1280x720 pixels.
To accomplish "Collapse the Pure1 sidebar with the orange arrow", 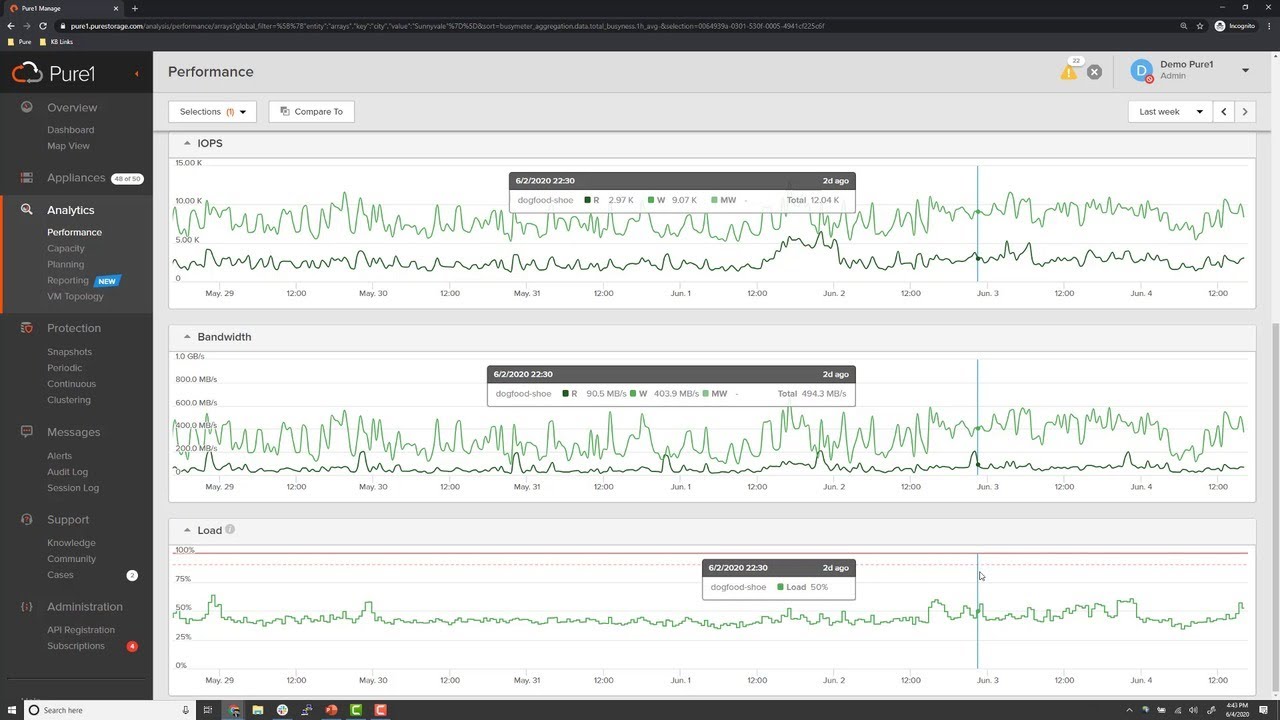I will (137, 73).
